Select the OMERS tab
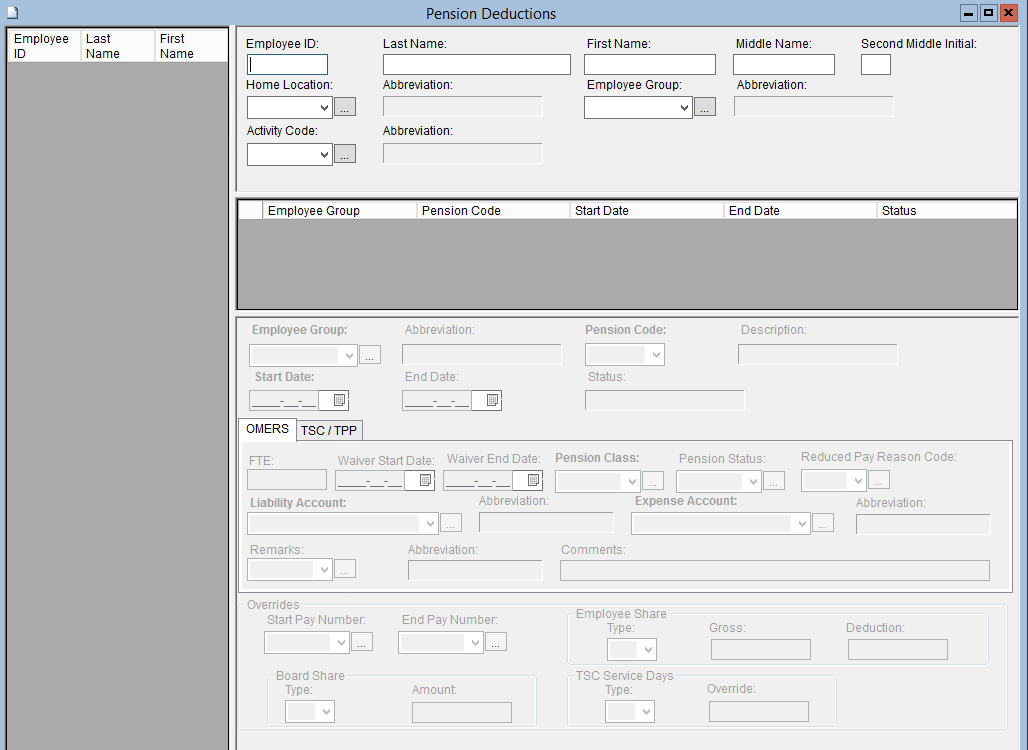The height and width of the screenshot is (750, 1028). click(x=267, y=429)
